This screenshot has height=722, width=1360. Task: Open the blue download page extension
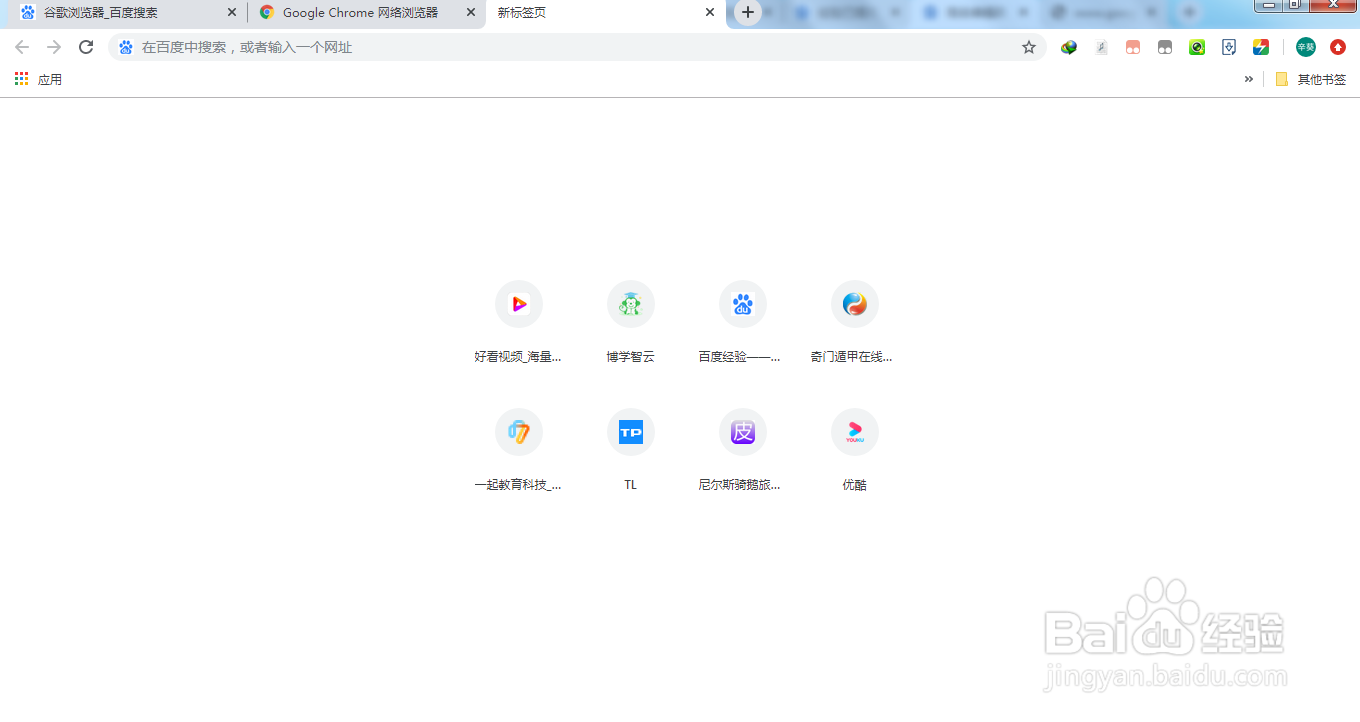coord(1229,47)
